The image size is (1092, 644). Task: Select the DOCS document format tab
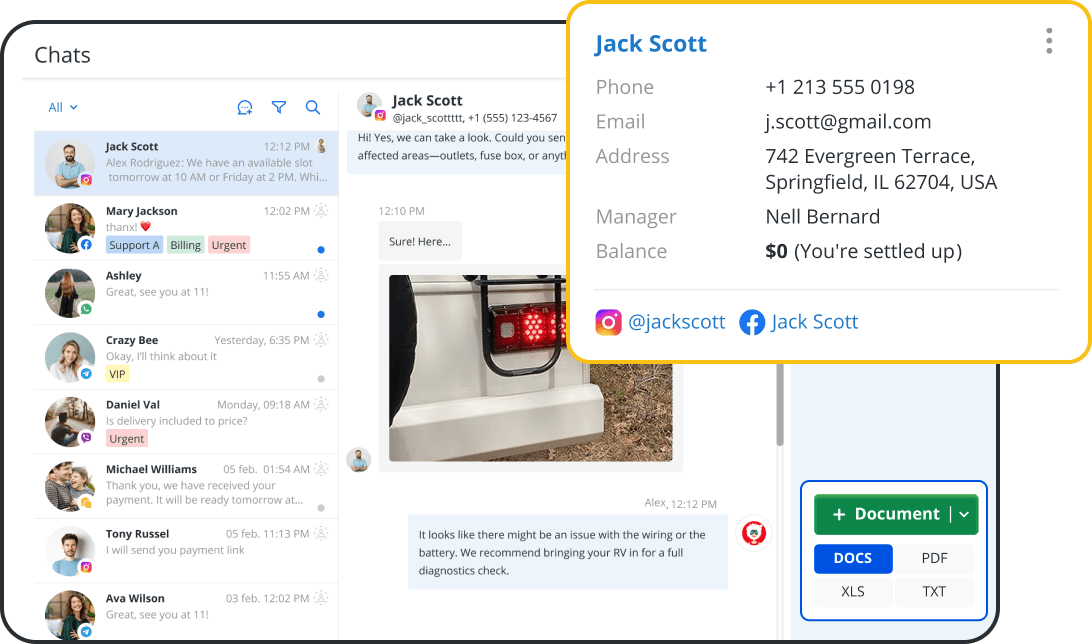tap(853, 558)
